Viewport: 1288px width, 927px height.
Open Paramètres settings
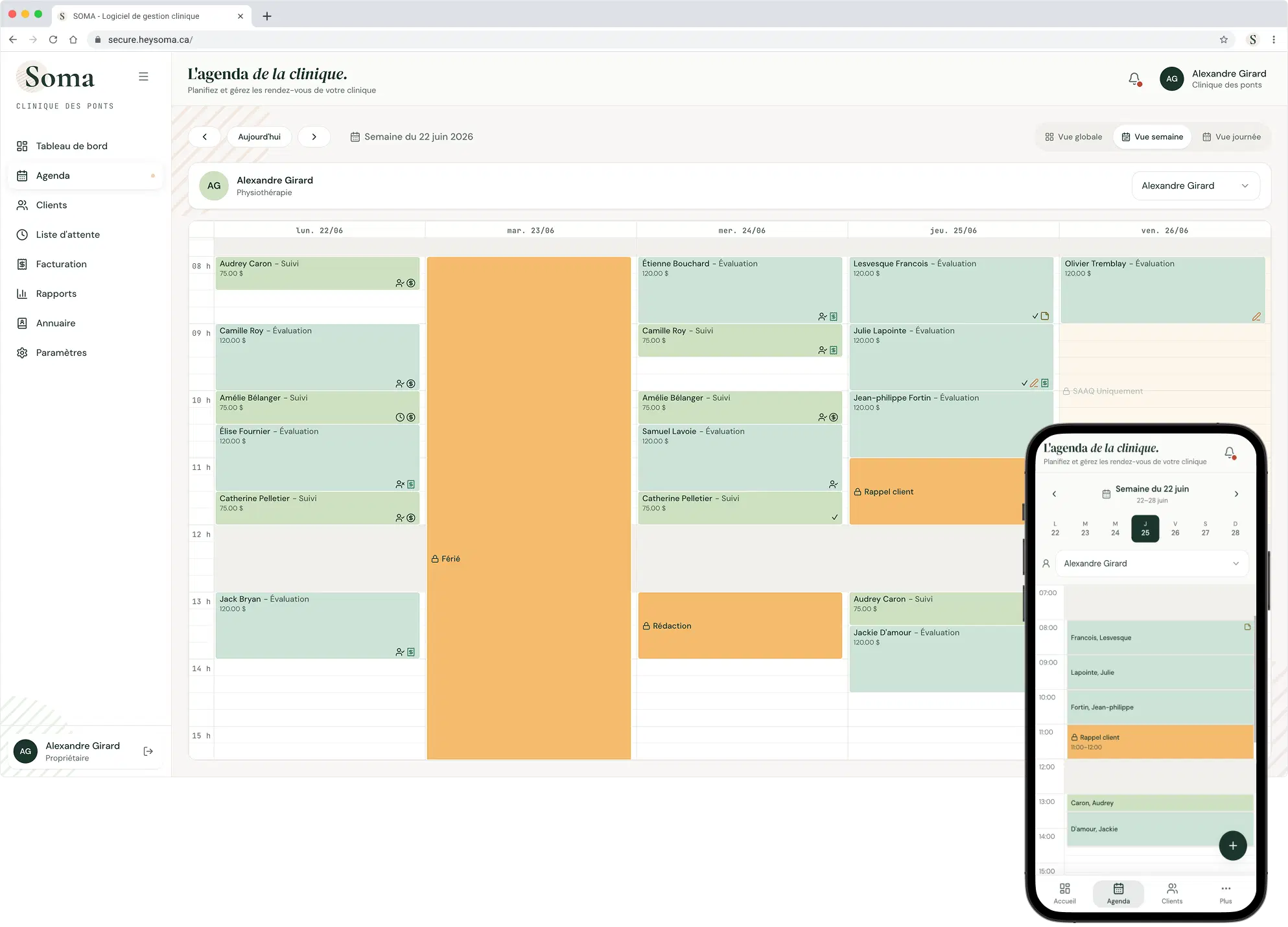pos(84,353)
